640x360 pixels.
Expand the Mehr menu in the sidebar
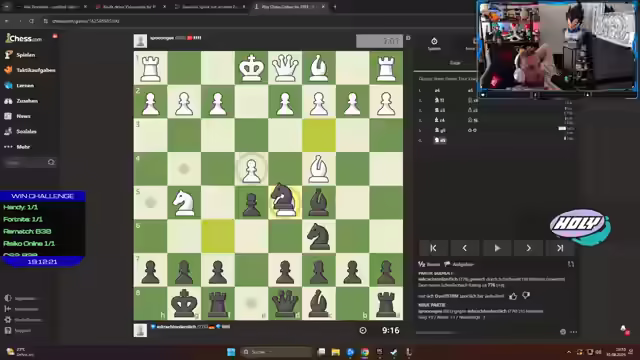[x=18, y=147]
